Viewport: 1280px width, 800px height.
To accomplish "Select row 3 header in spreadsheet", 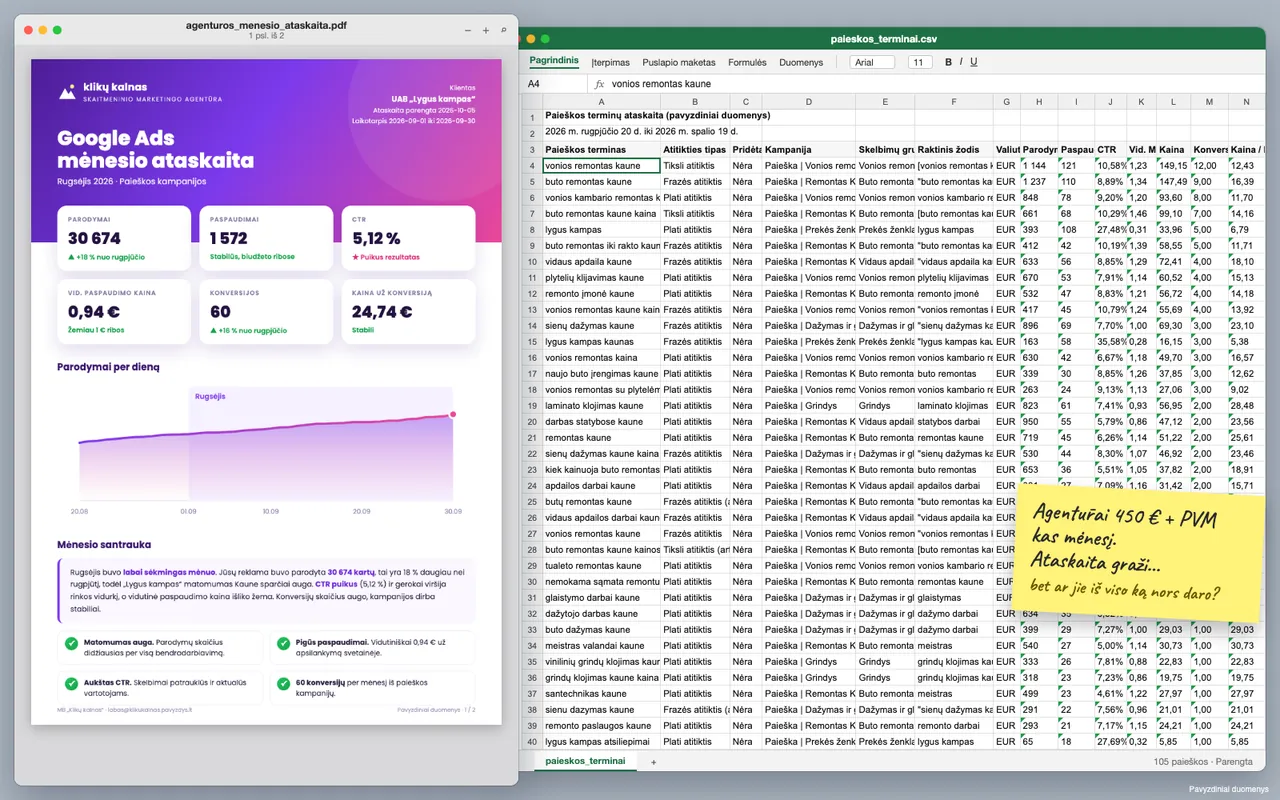I will 532,150.
